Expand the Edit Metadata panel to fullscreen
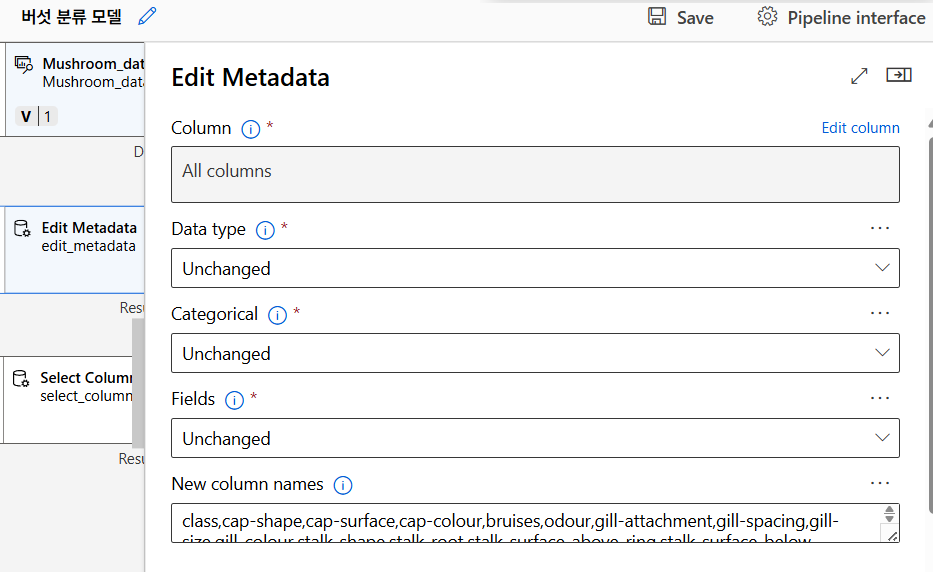The image size is (933, 572). [x=859, y=76]
